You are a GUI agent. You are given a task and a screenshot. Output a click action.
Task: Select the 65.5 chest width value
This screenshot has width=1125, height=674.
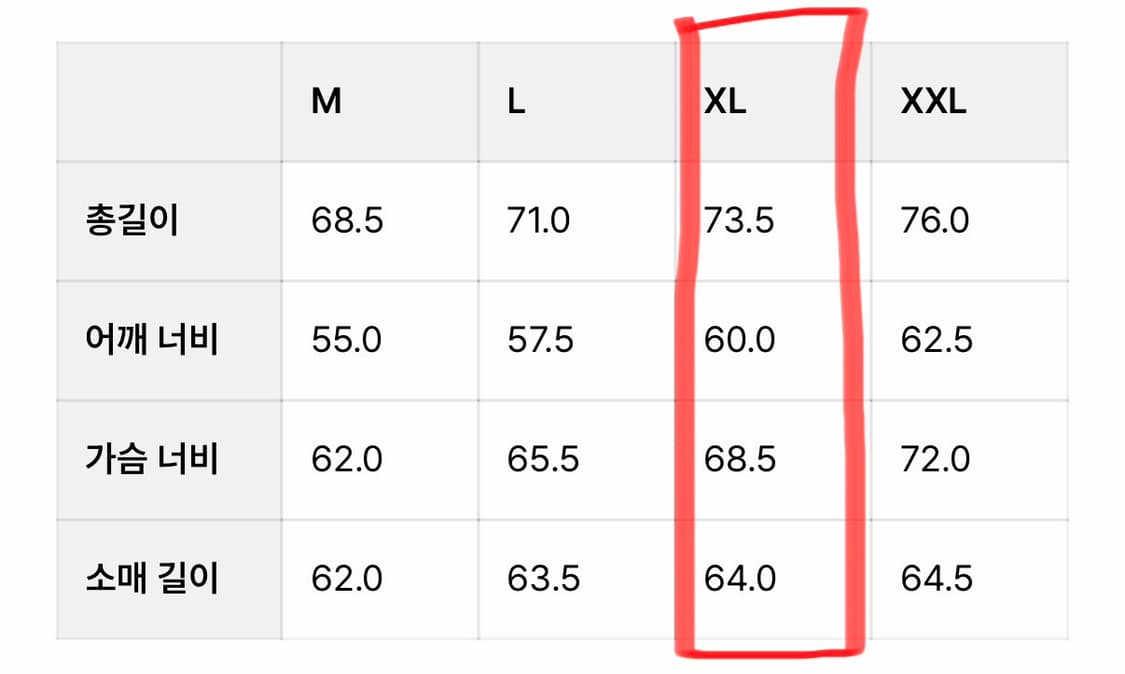point(543,460)
